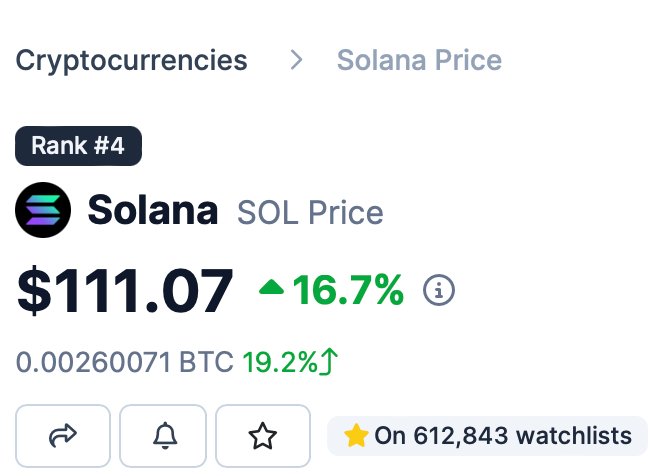Click the Solana logo icon
The height and width of the screenshot is (476, 650).
(x=42, y=210)
